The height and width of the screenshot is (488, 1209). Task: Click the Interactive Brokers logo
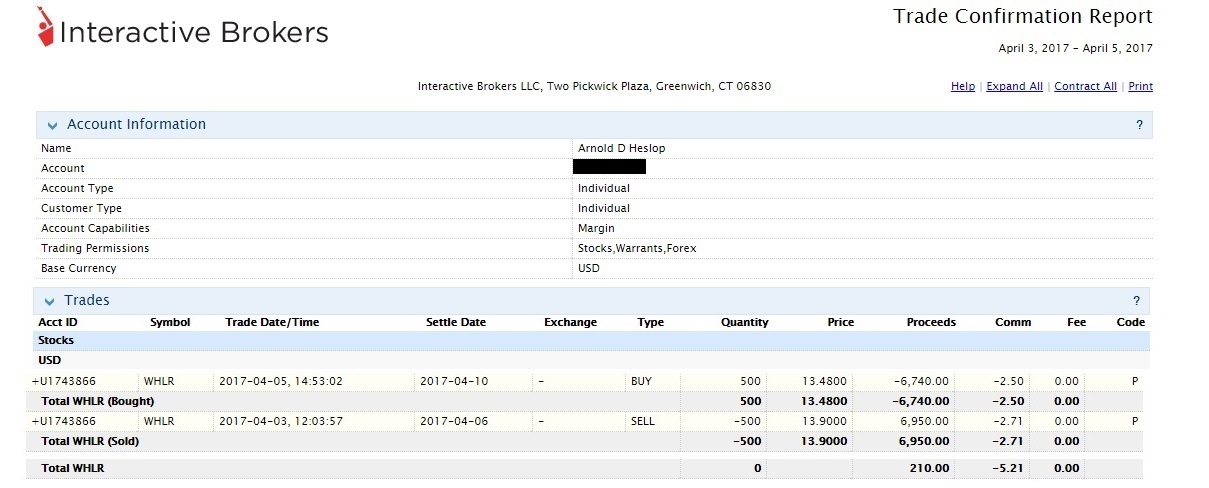point(183,31)
